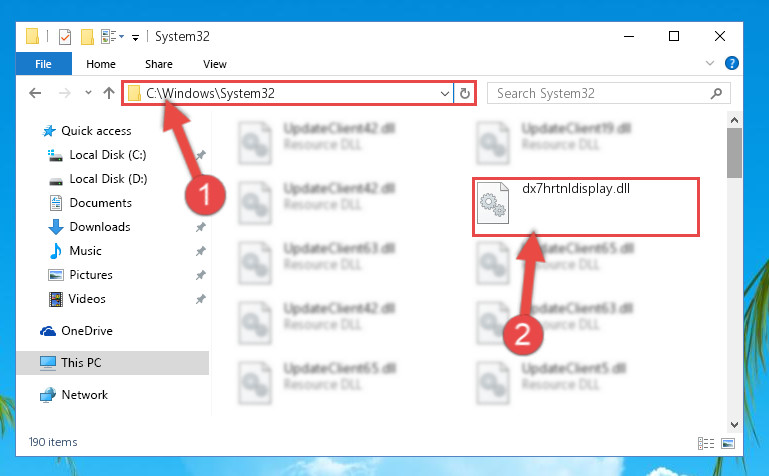Click New Folder icon in title bar

point(87,37)
